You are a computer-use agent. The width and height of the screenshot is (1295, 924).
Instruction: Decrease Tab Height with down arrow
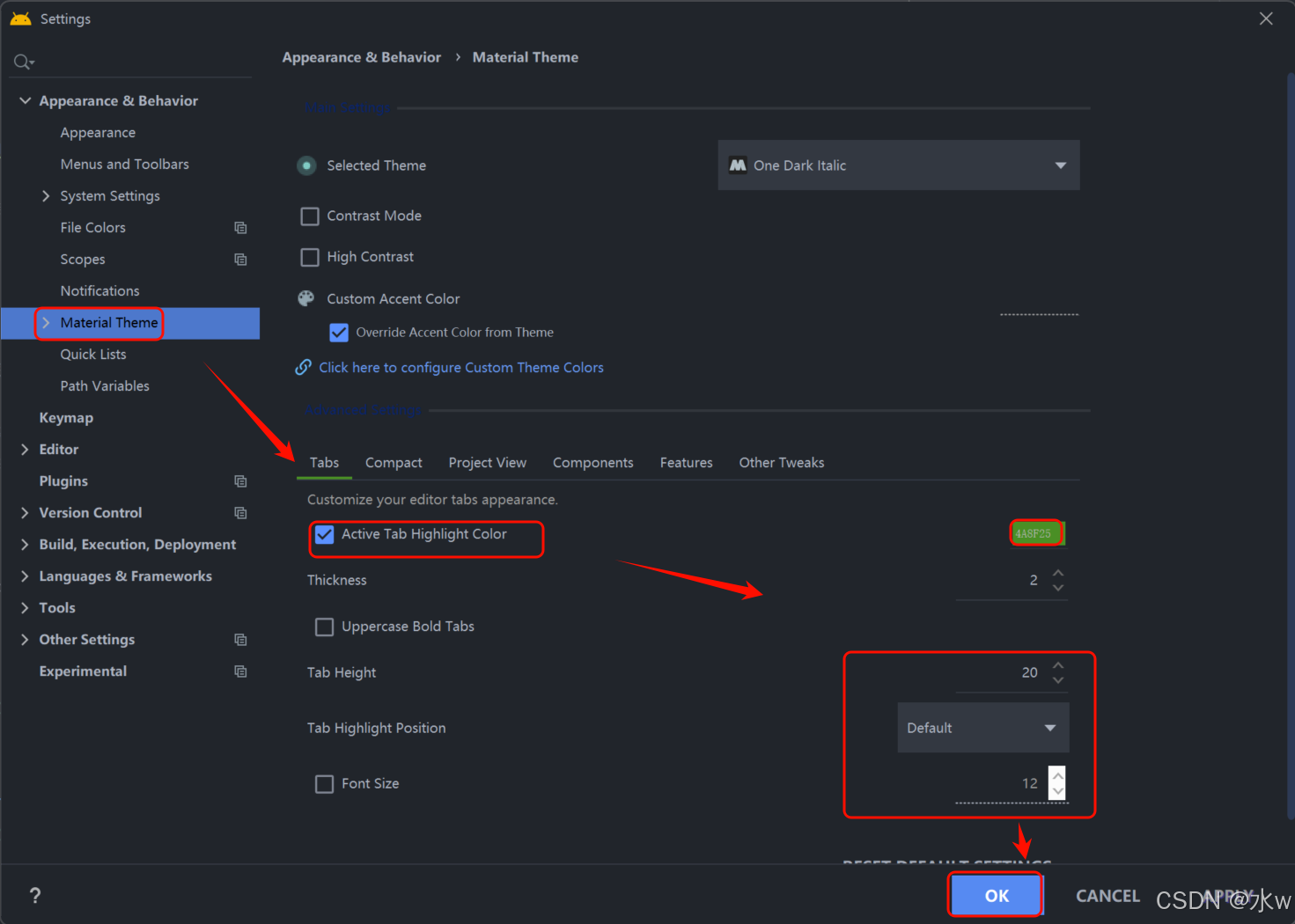(x=1058, y=679)
